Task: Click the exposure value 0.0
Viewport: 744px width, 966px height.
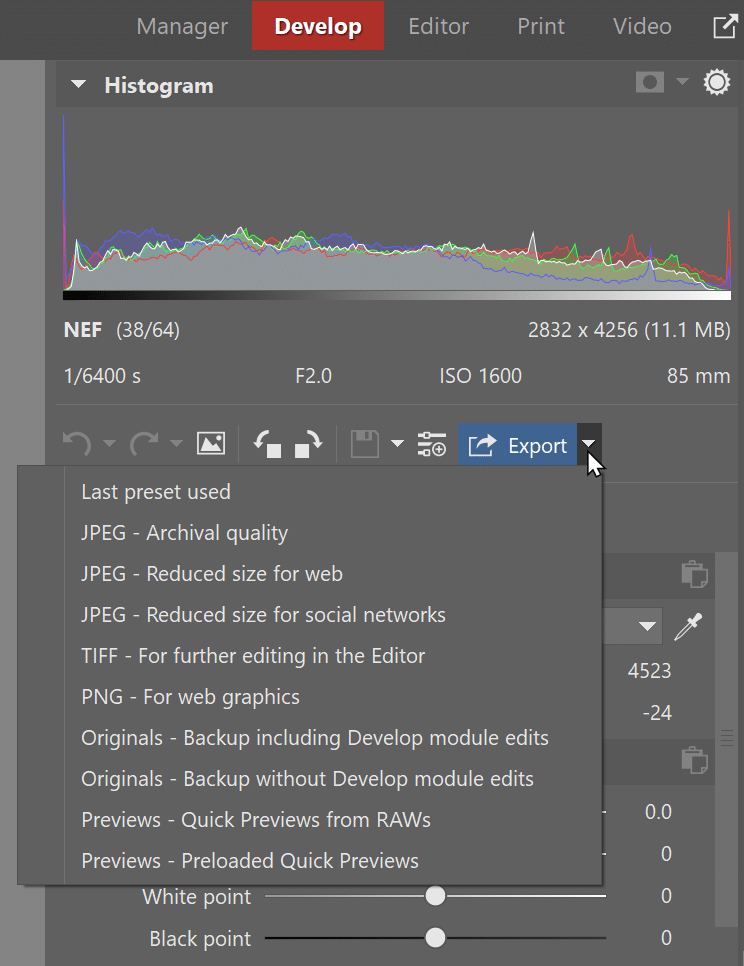Action: click(x=658, y=812)
